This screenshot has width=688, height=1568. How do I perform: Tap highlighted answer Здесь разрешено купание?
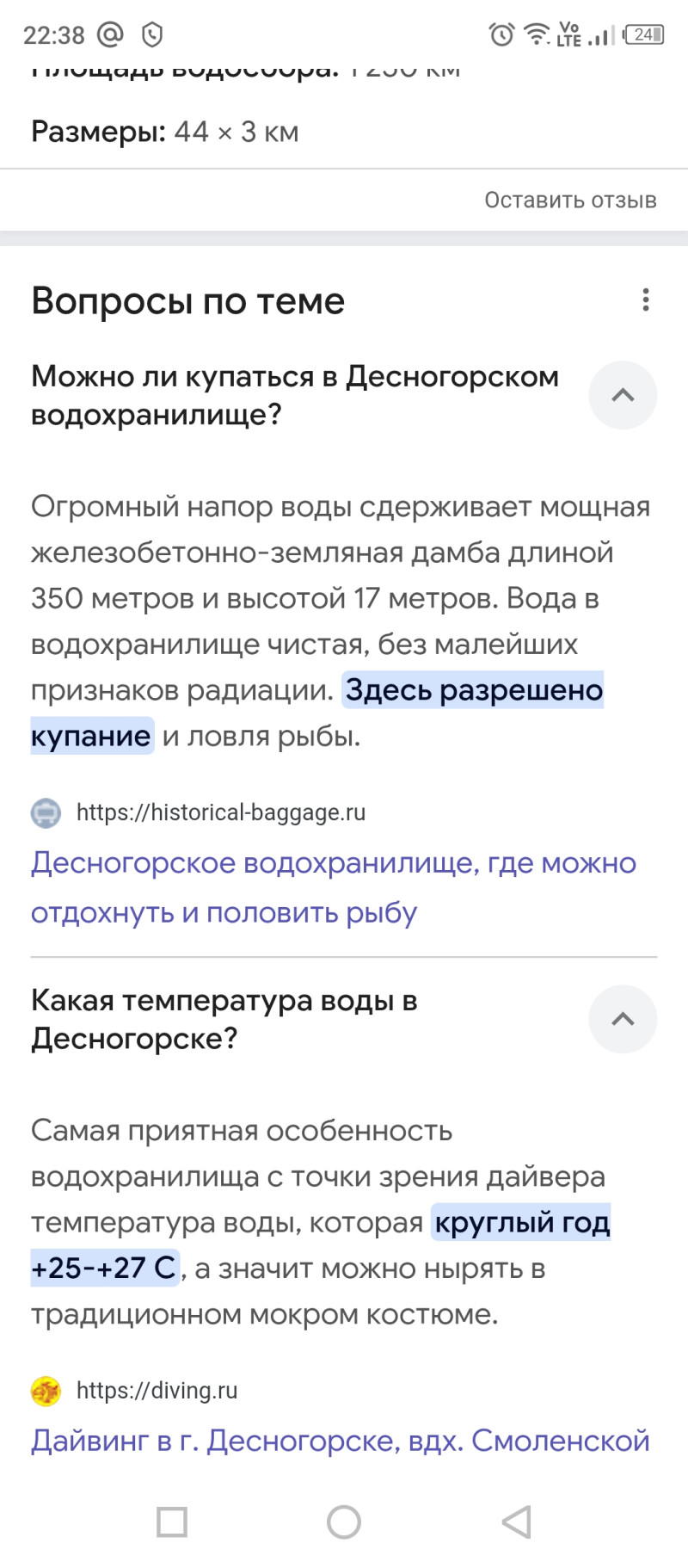[x=474, y=690]
